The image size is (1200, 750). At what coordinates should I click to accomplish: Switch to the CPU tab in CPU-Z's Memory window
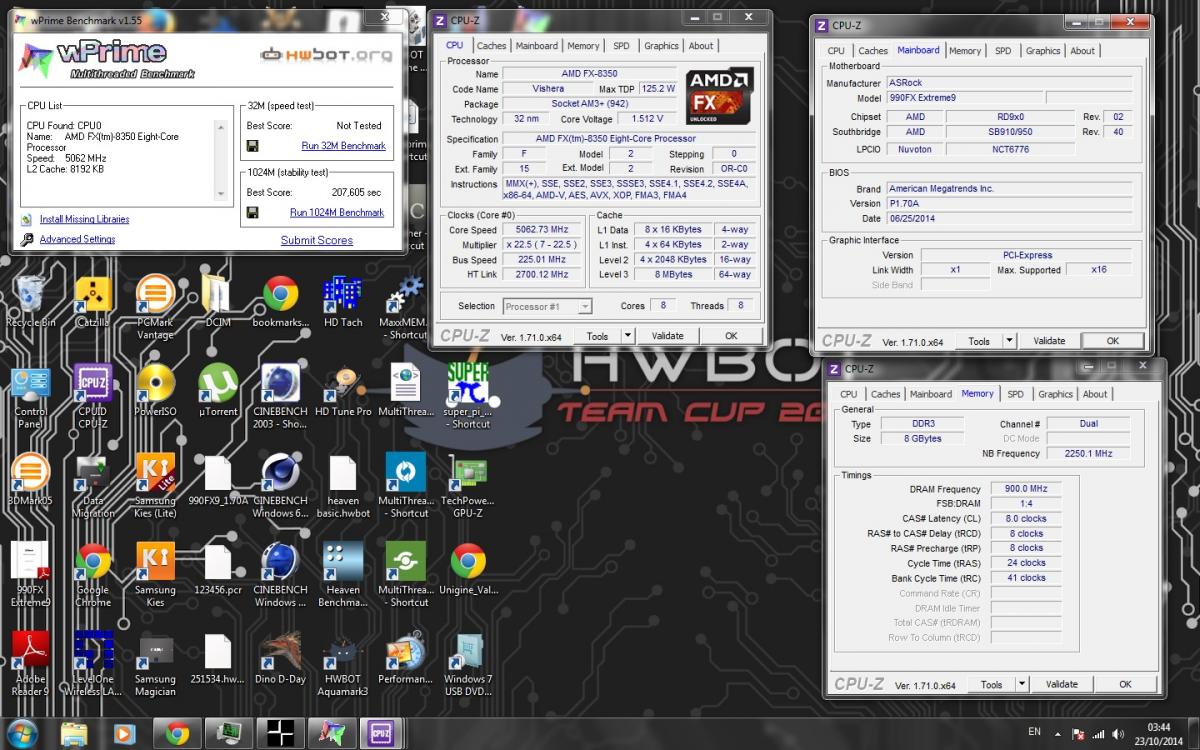click(848, 394)
